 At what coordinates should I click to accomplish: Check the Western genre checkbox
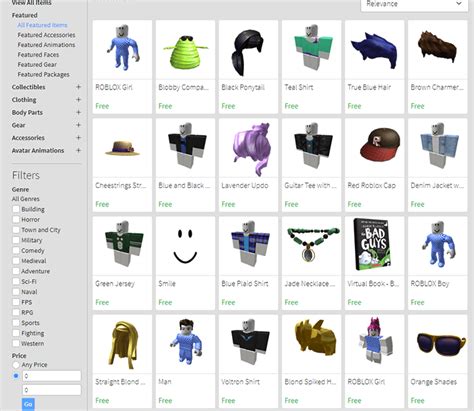pos(16,343)
